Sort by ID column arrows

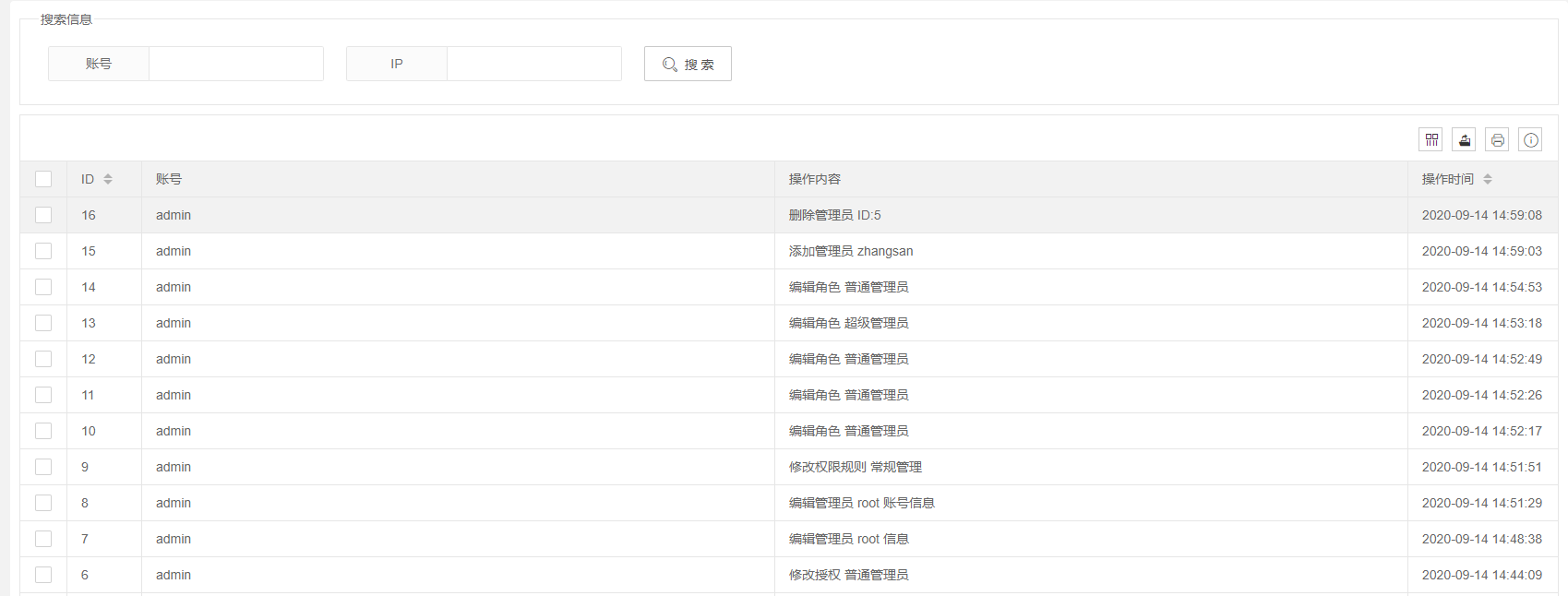coord(108,179)
